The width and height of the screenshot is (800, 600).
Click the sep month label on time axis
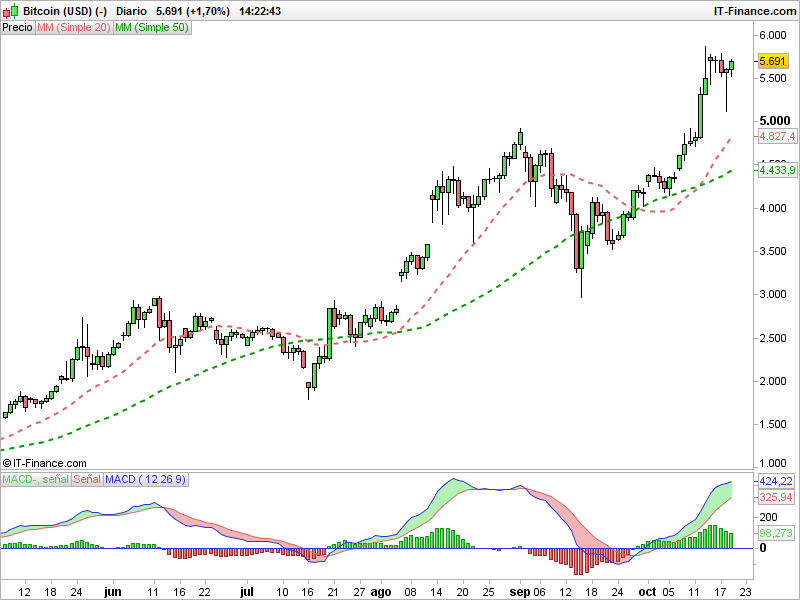coord(520,592)
